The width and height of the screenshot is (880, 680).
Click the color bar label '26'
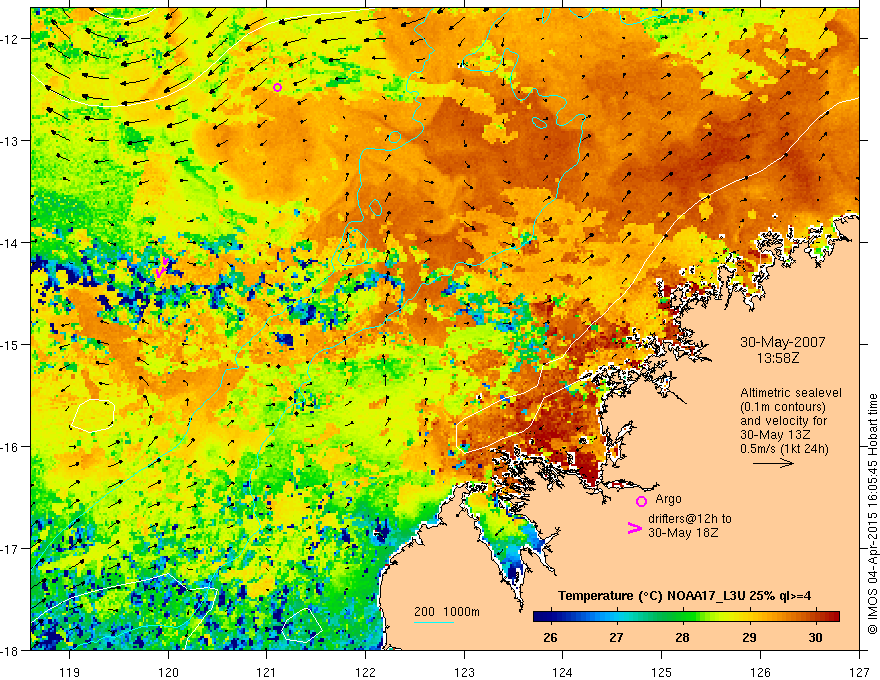[x=551, y=637]
